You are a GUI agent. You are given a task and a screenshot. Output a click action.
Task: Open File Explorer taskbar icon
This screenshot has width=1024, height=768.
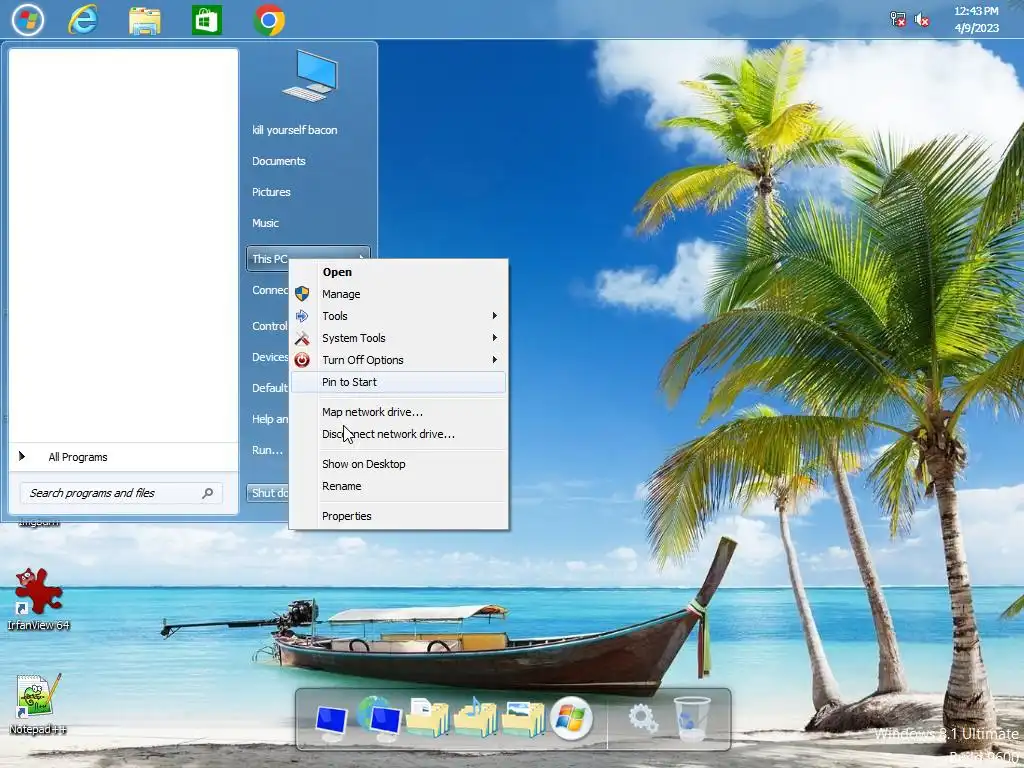pos(144,20)
